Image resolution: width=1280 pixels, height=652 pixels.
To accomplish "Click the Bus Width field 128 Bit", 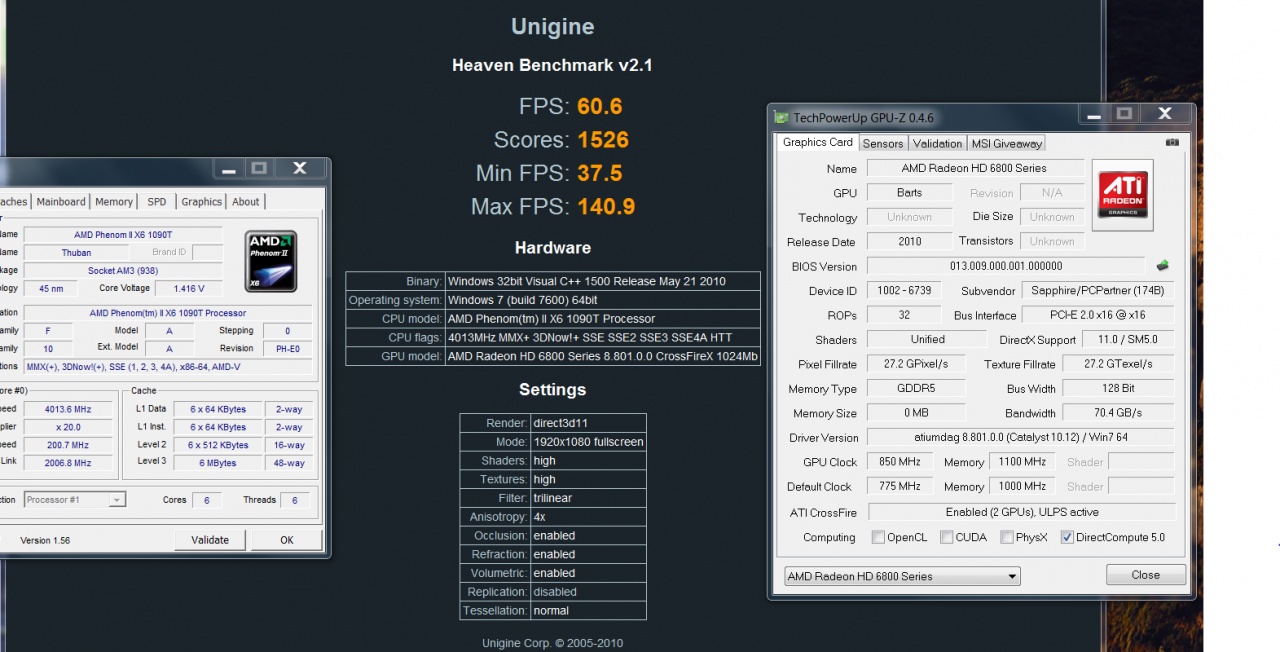I will [x=1119, y=389].
